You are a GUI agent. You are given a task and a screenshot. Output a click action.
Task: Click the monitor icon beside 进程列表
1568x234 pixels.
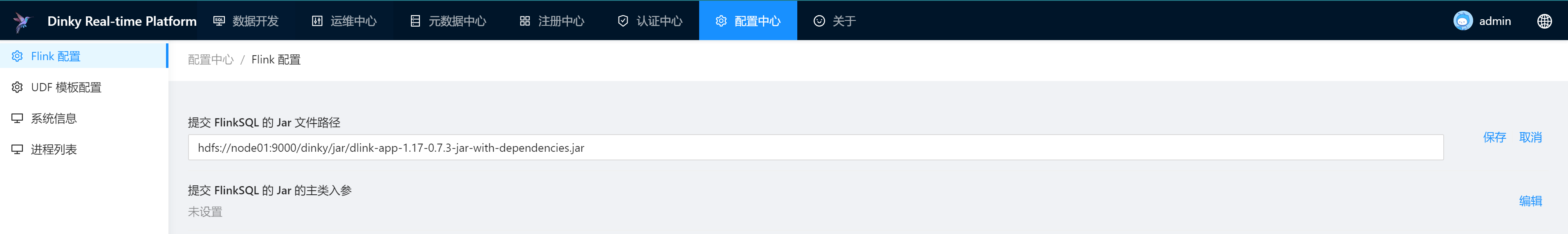(x=17, y=149)
